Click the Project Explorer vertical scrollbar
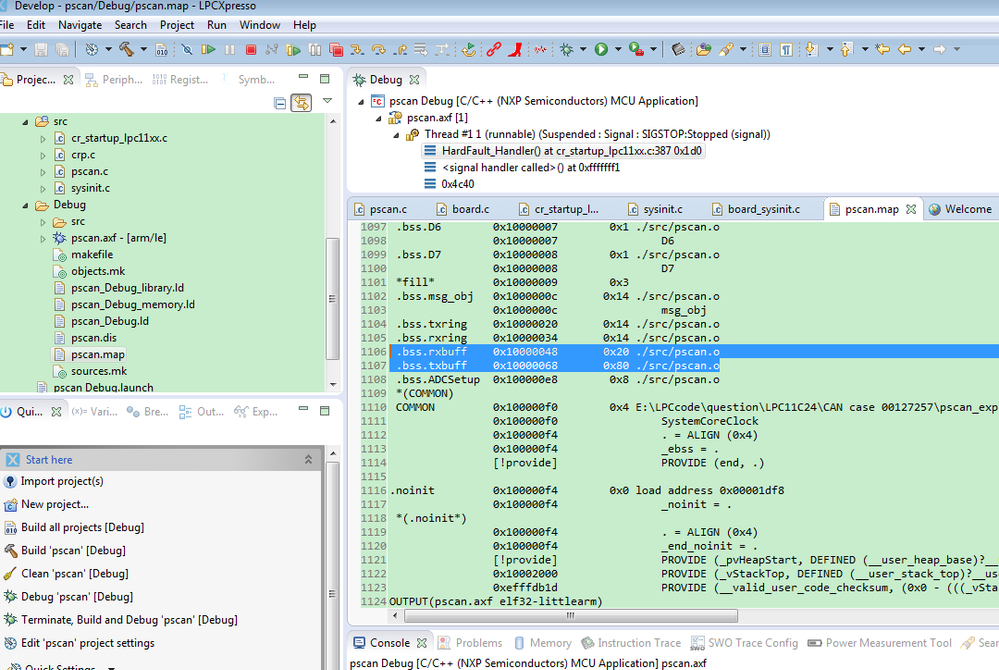The width and height of the screenshot is (999, 670). tap(333, 280)
